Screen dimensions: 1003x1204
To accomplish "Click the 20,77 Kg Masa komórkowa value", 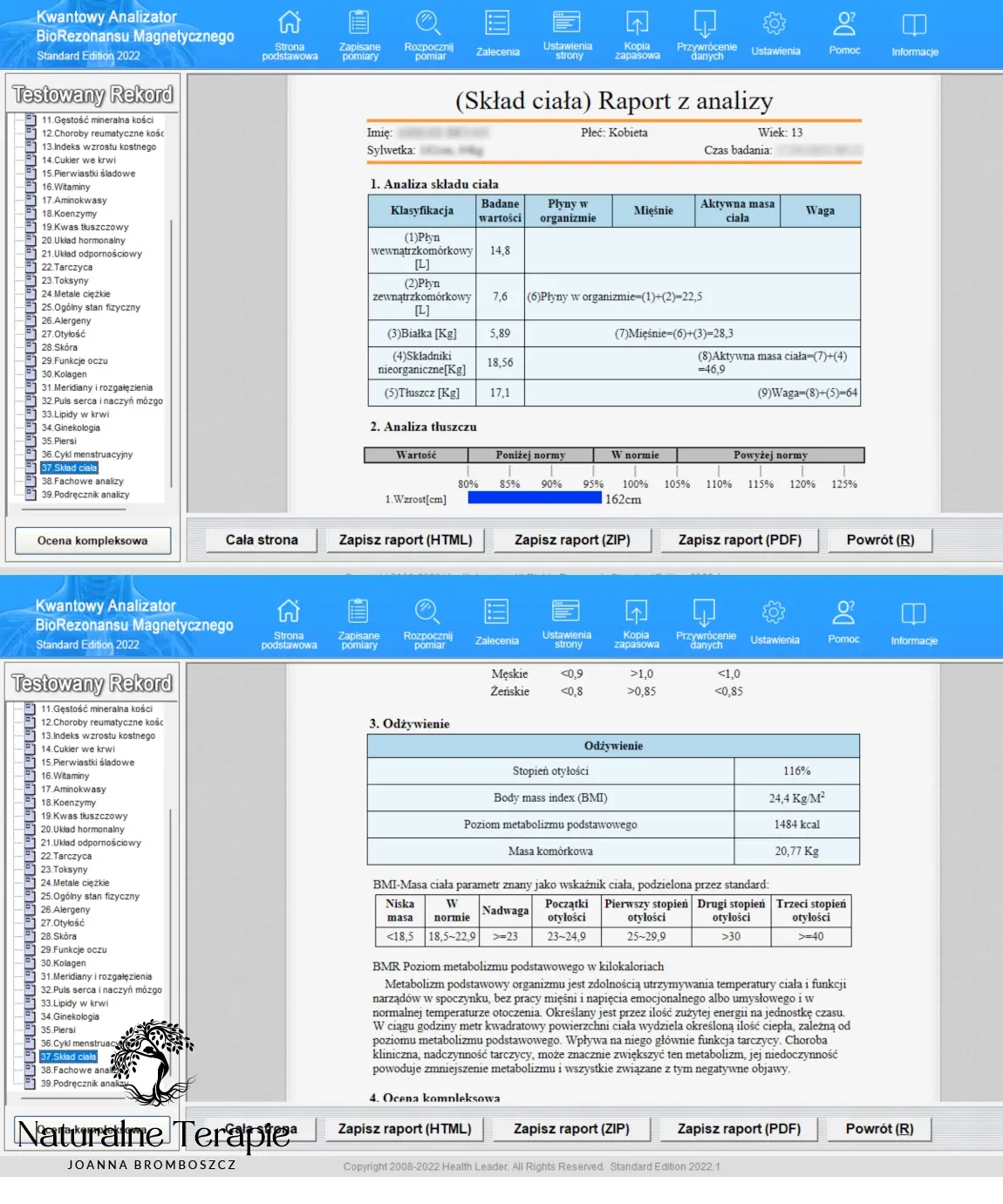I will (x=796, y=851).
